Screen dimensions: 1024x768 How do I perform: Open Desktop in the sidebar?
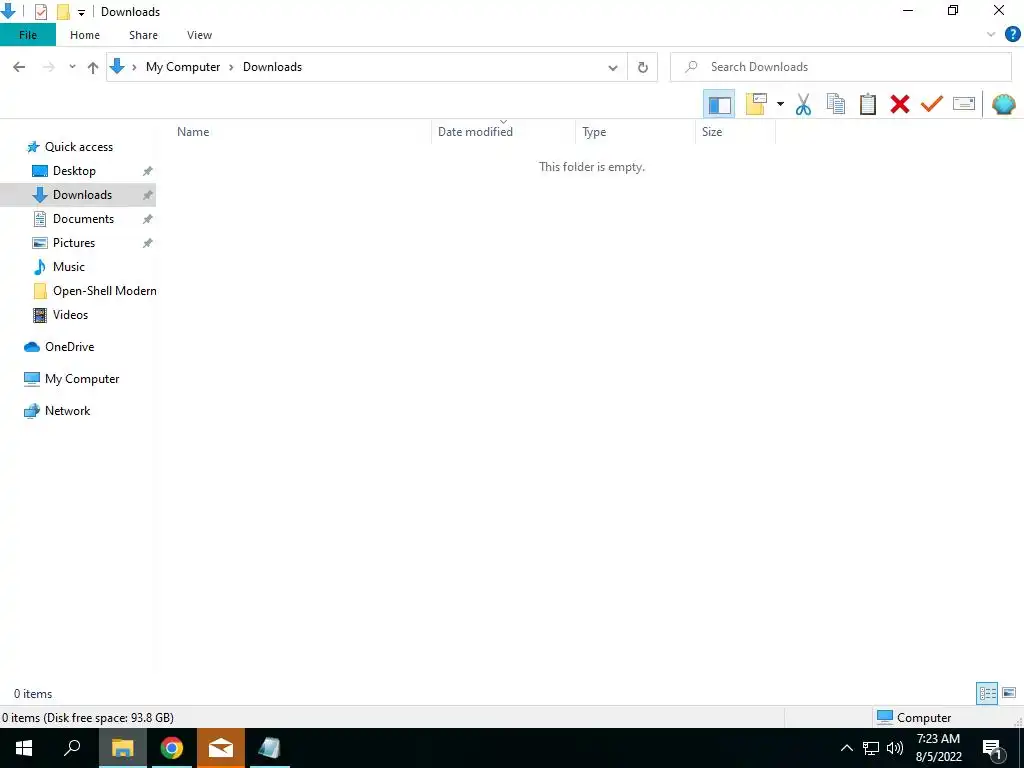[74, 171]
